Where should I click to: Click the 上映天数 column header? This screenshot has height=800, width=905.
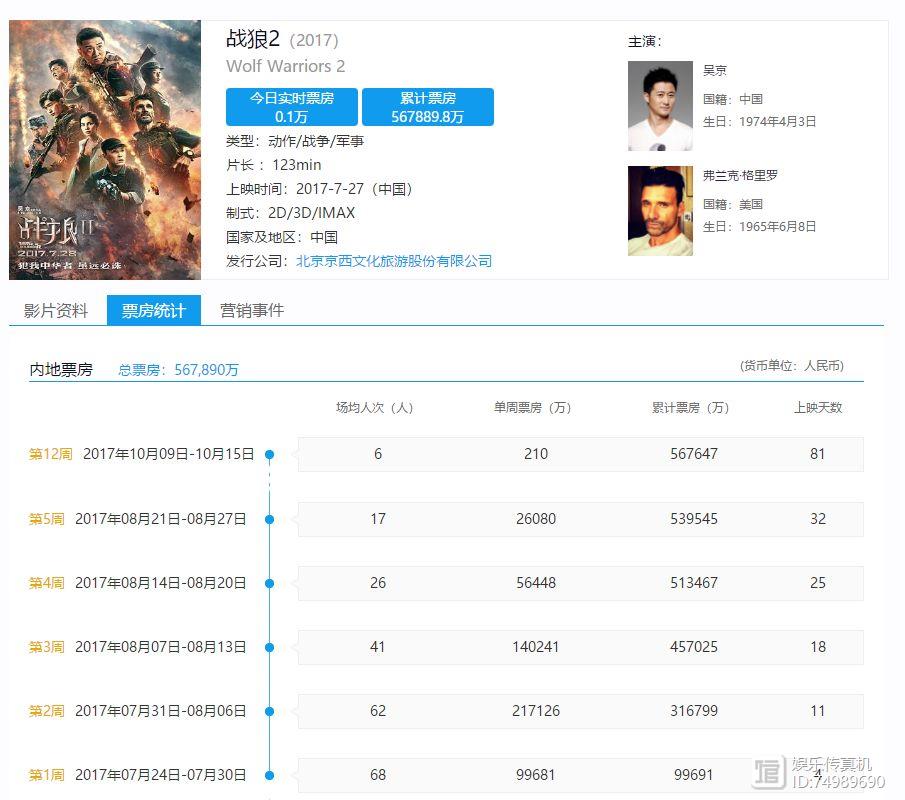pos(818,408)
